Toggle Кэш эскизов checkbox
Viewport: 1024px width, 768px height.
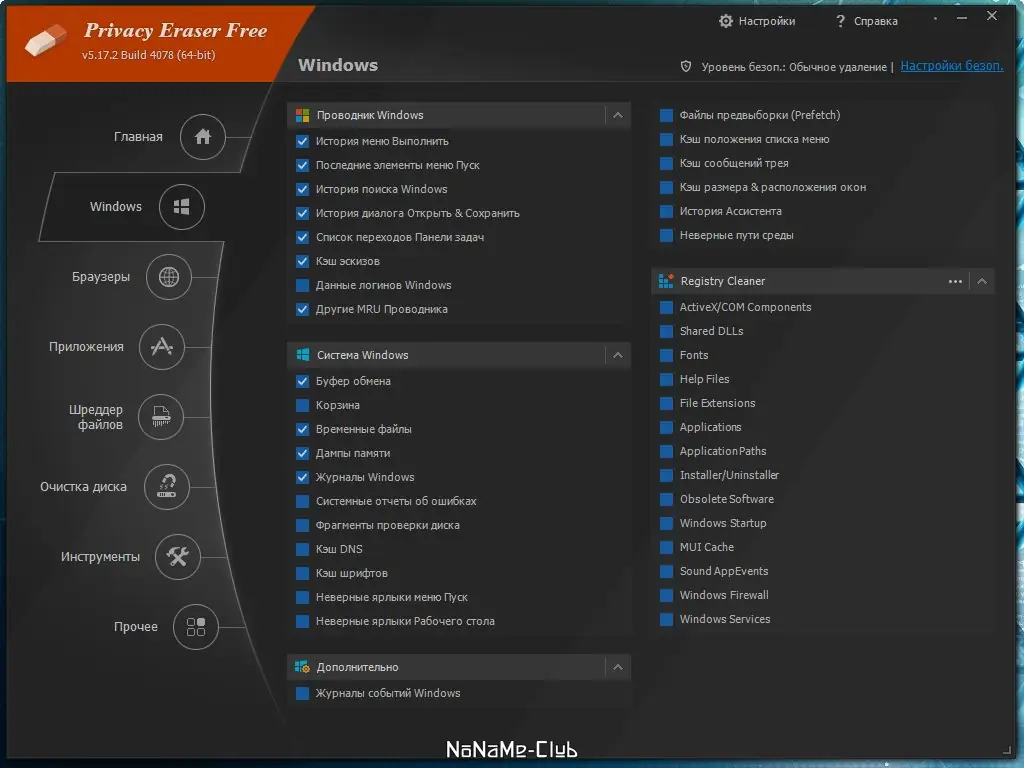tap(302, 261)
